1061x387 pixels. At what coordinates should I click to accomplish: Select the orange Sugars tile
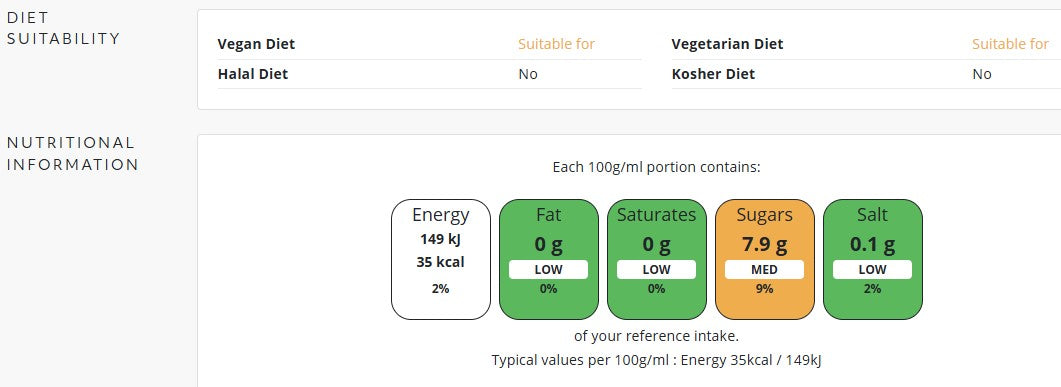[x=765, y=259]
